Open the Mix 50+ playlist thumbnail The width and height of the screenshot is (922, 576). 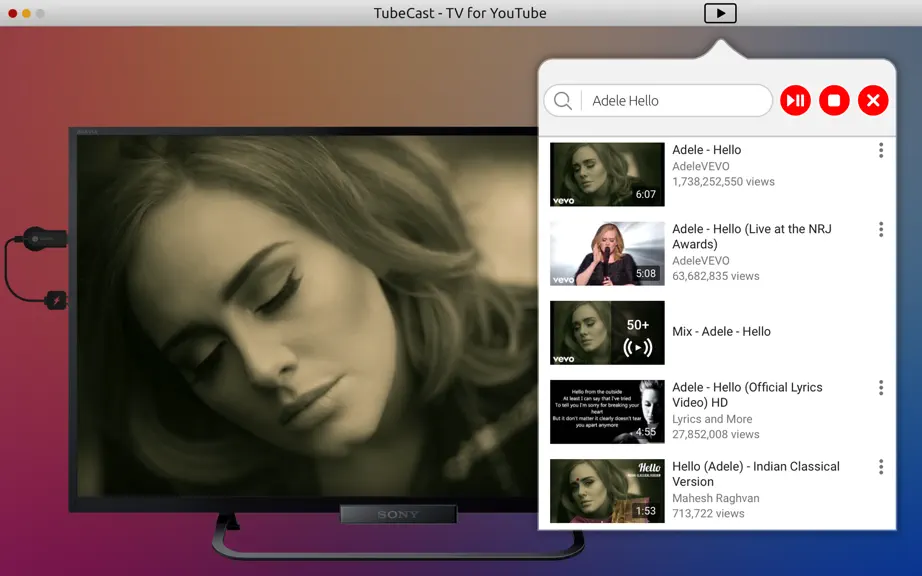[x=607, y=333]
